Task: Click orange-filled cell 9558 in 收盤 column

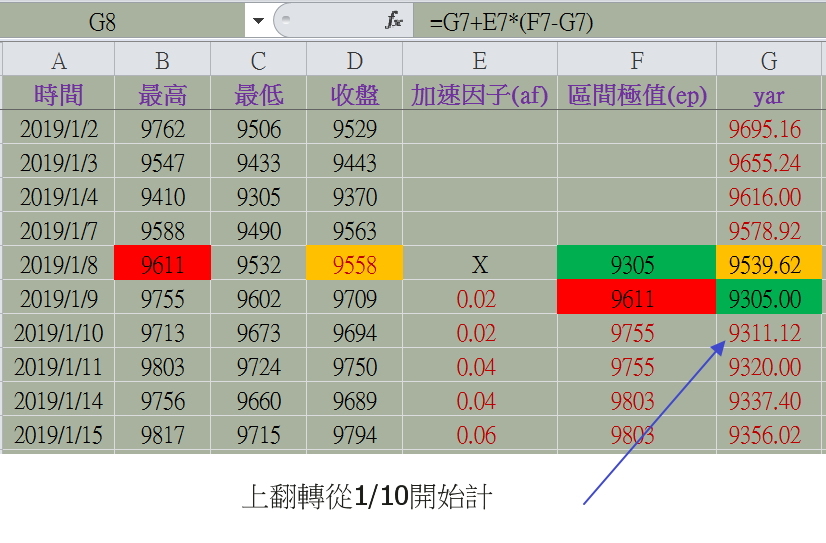Action: pos(355,264)
